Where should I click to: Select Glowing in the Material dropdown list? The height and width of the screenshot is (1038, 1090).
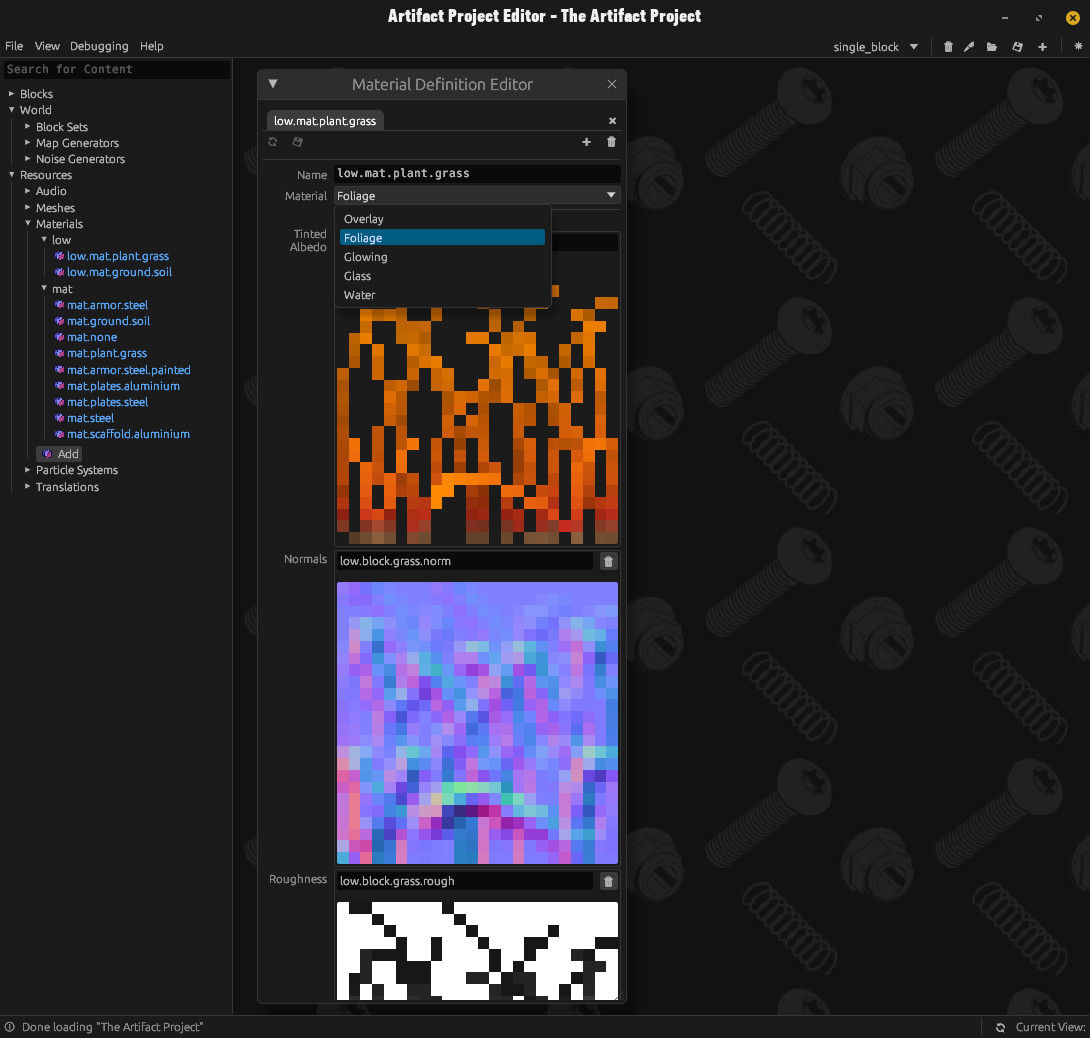(366, 257)
